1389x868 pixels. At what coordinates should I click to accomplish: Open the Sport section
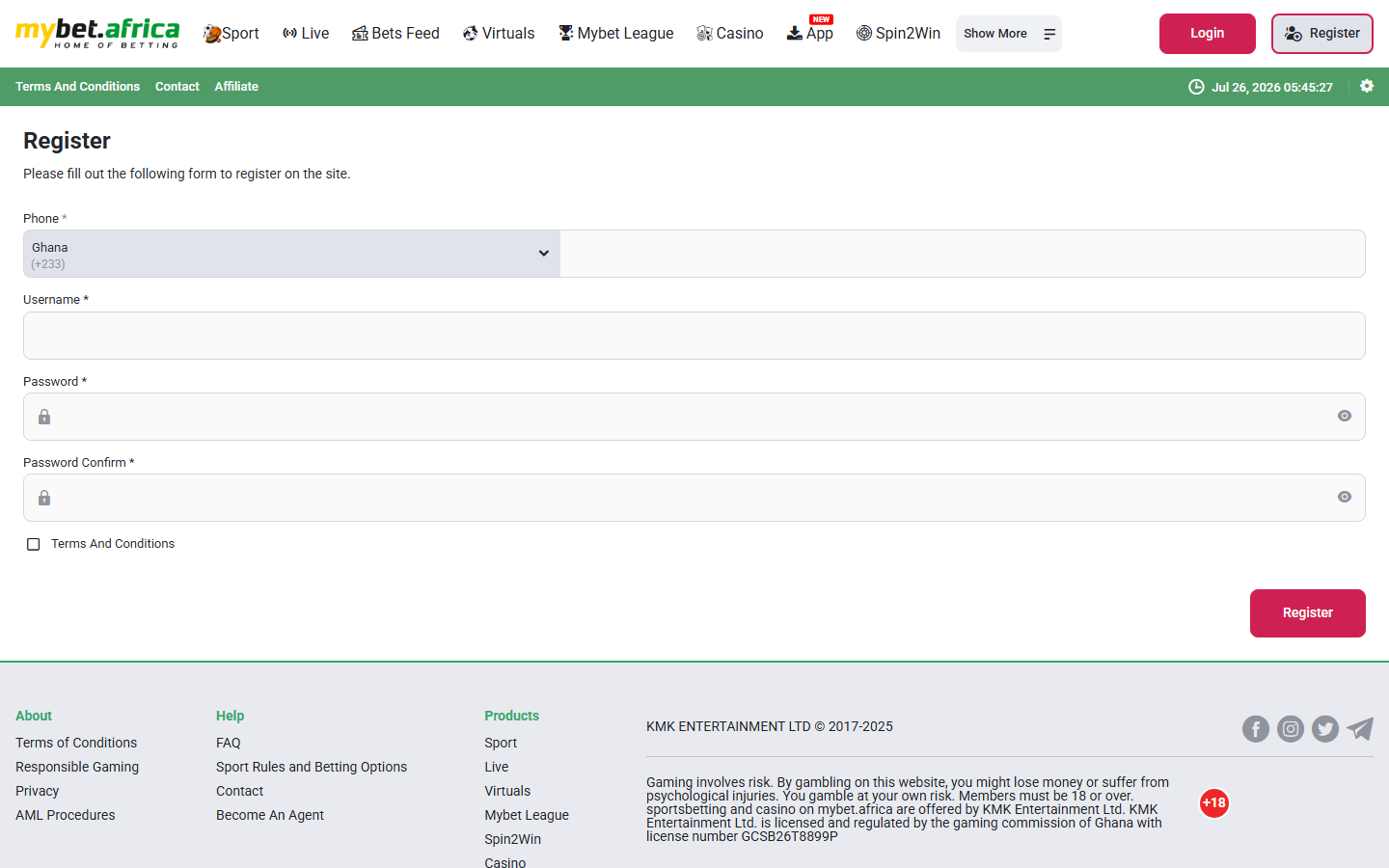pos(231,34)
